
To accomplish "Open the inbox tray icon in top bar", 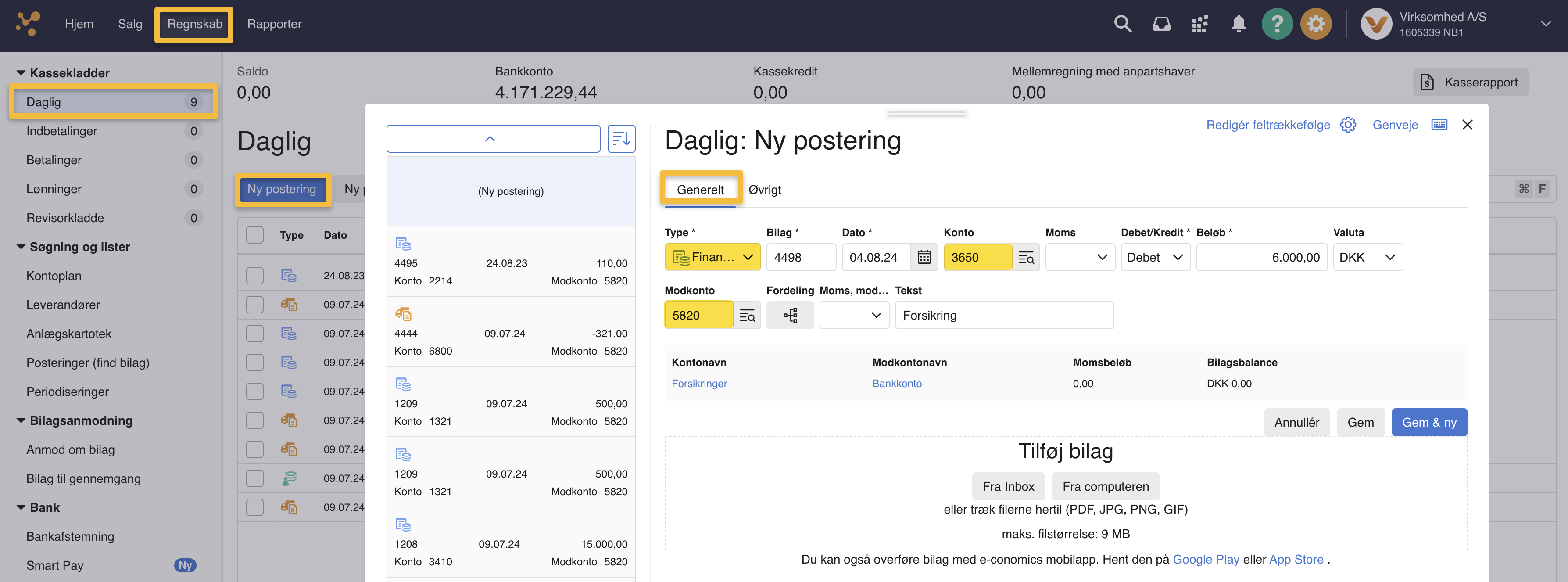I will (1161, 24).
